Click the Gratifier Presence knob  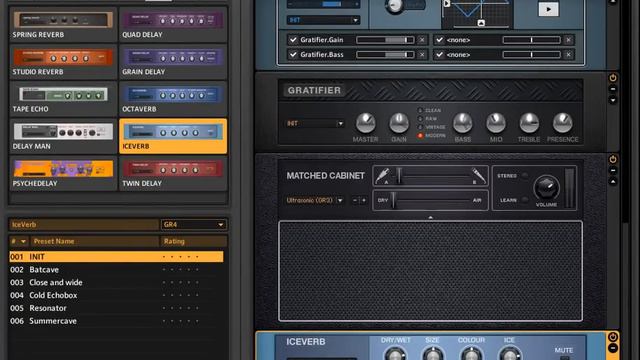coord(562,123)
